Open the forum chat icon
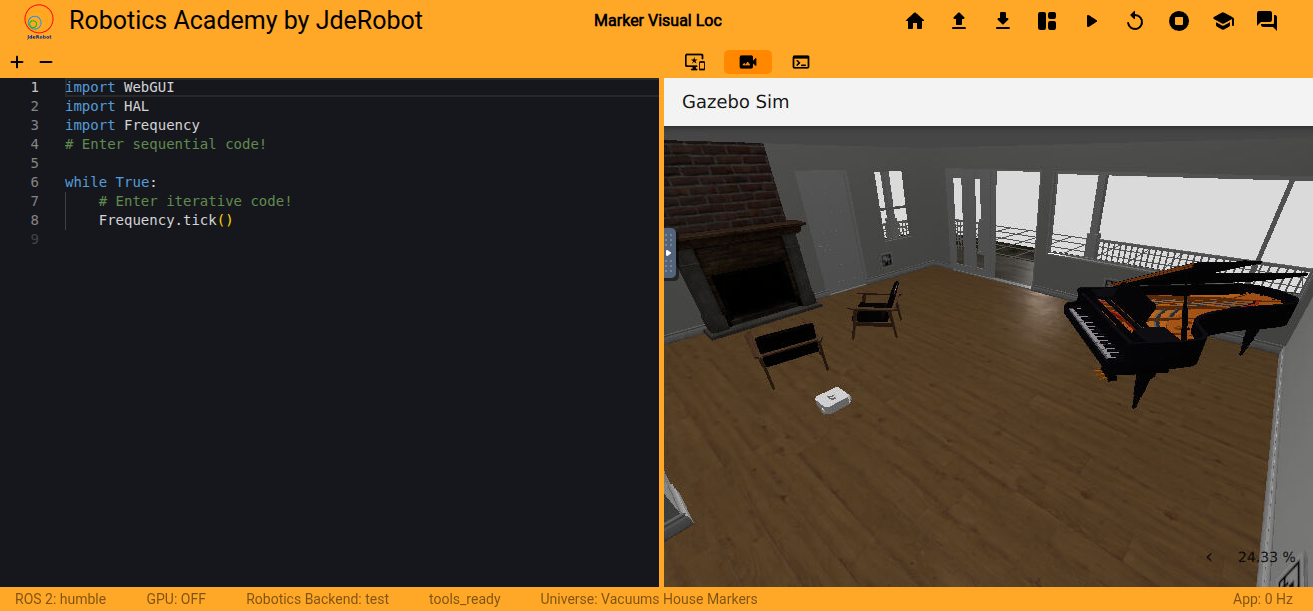The width and height of the screenshot is (1313, 611). [x=1267, y=21]
